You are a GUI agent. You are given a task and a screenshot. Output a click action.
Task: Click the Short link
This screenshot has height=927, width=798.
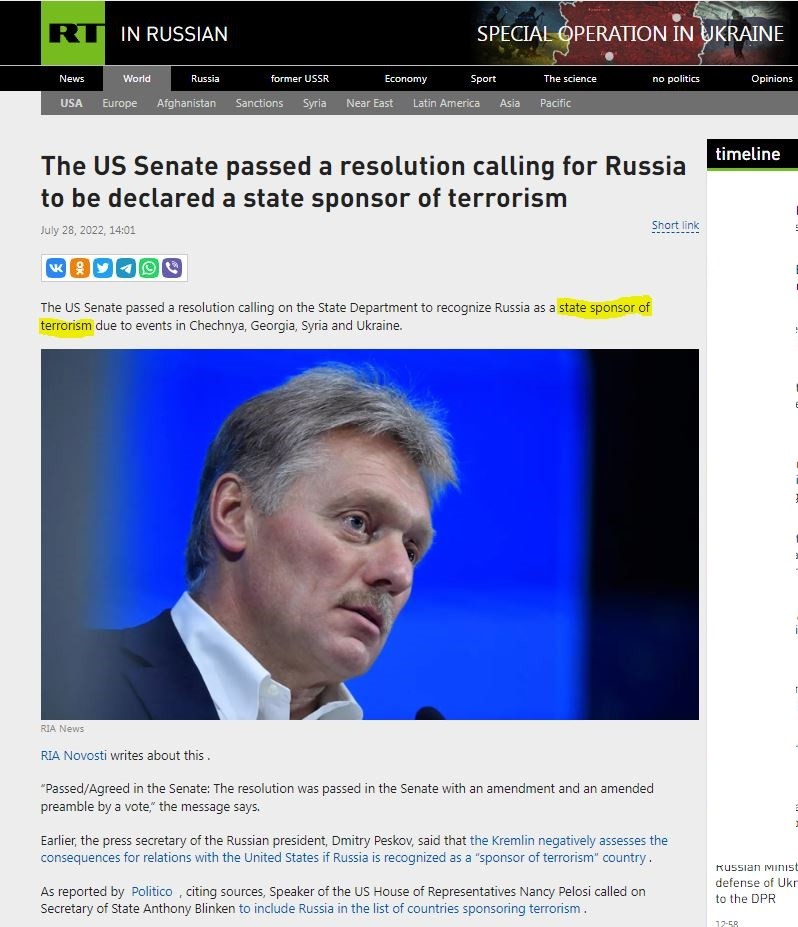pyautogui.click(x=675, y=225)
